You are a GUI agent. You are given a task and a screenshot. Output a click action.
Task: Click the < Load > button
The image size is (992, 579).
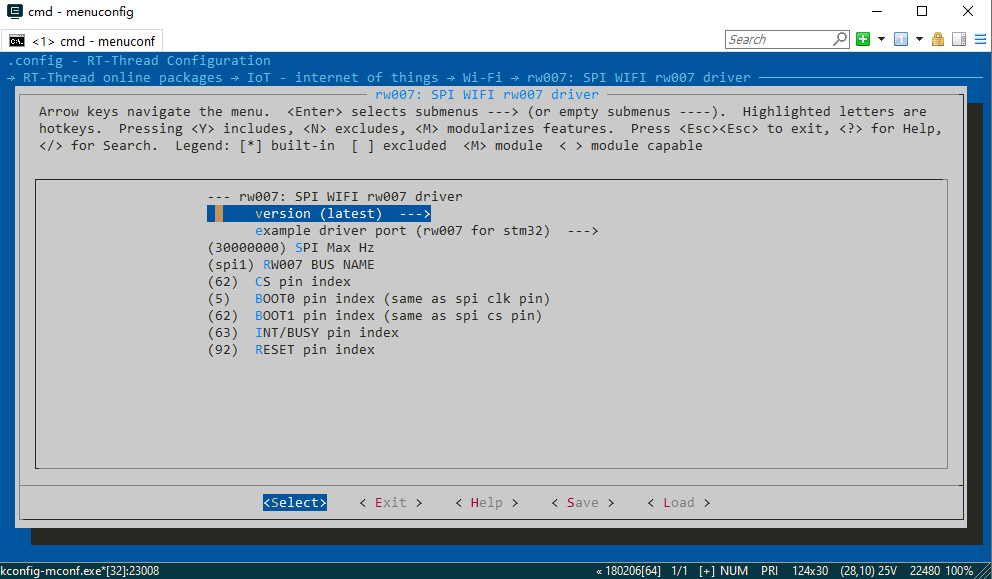(x=678, y=503)
